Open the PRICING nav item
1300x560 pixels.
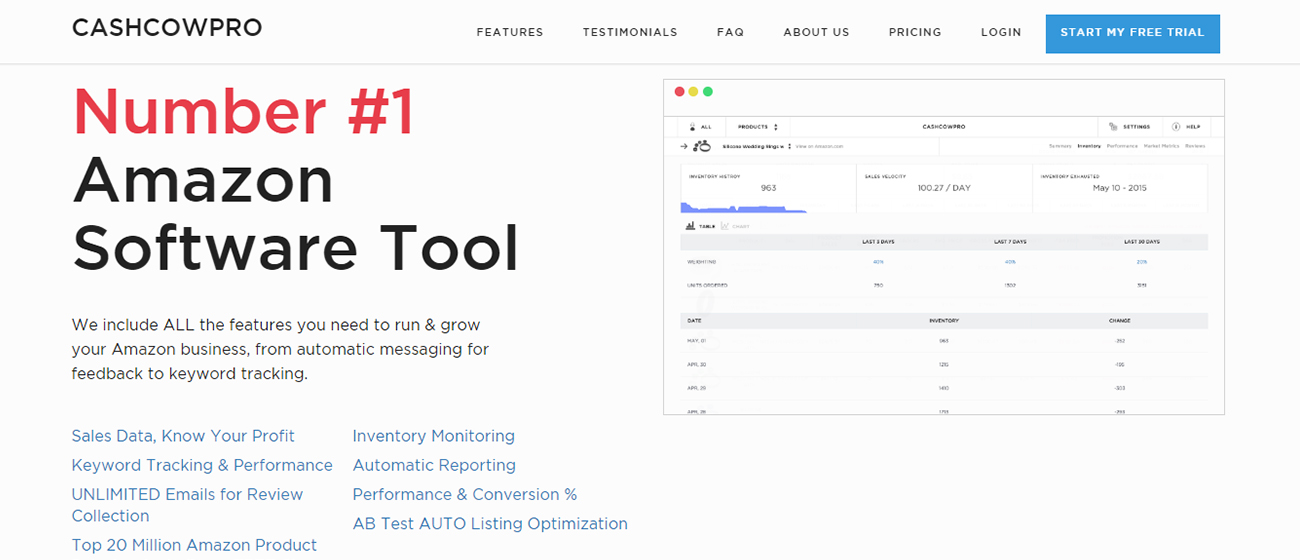915,32
